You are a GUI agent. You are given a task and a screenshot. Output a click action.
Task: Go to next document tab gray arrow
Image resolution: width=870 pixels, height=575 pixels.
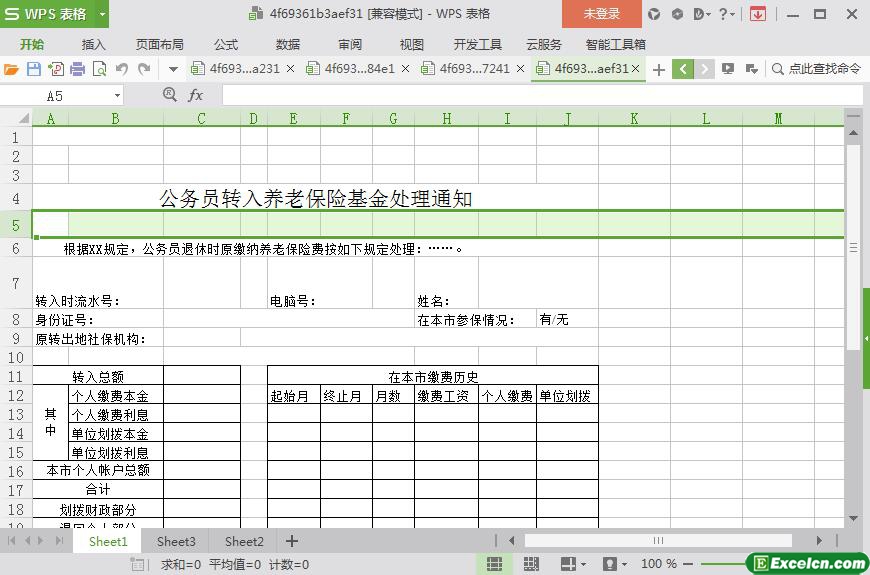coord(704,69)
